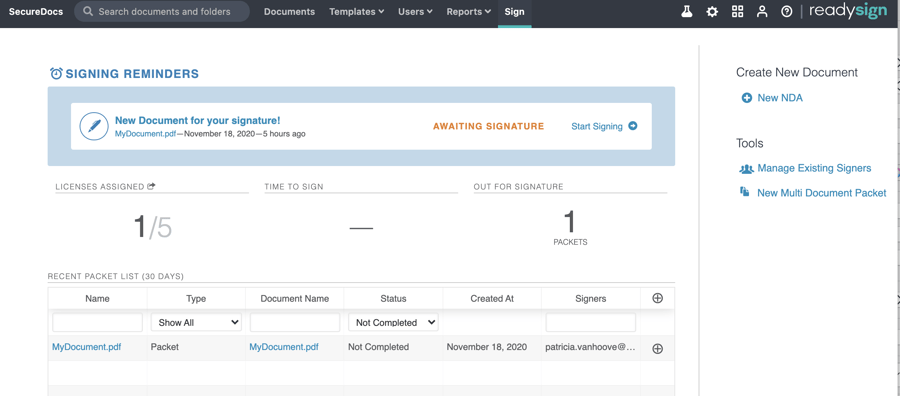Click the search documents and folders field
Image resolution: width=900 pixels, height=396 pixels.
pos(162,11)
